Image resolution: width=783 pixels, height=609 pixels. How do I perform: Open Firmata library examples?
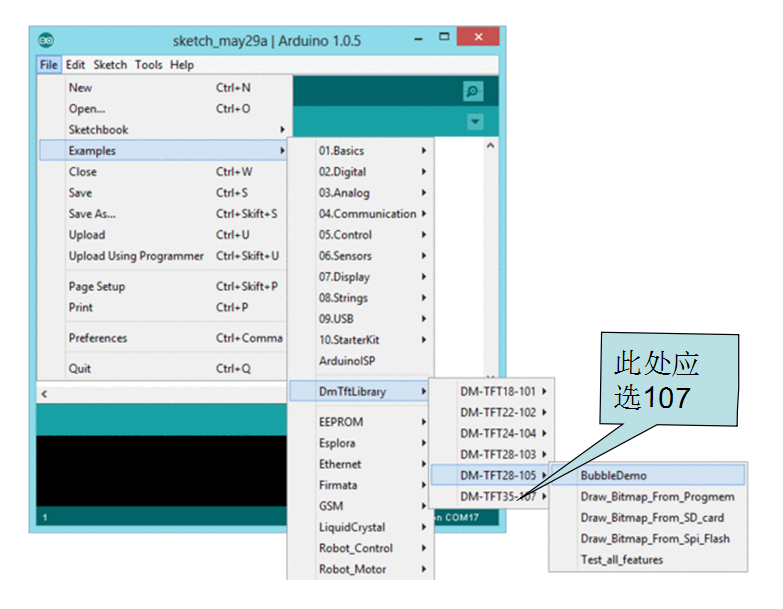[x=361, y=485]
